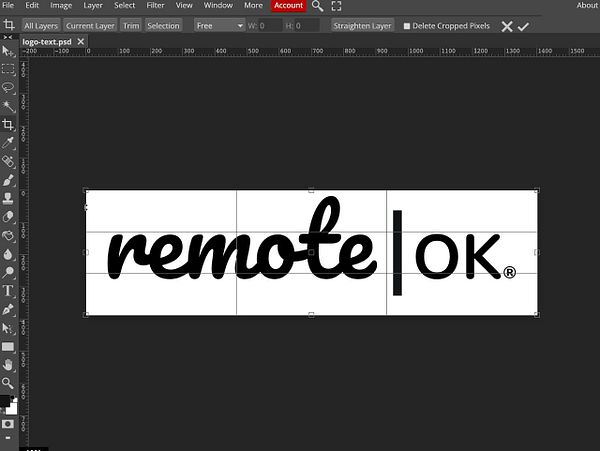Viewport: 600px width, 451px height.
Task: Open the More menu
Action: point(253,5)
